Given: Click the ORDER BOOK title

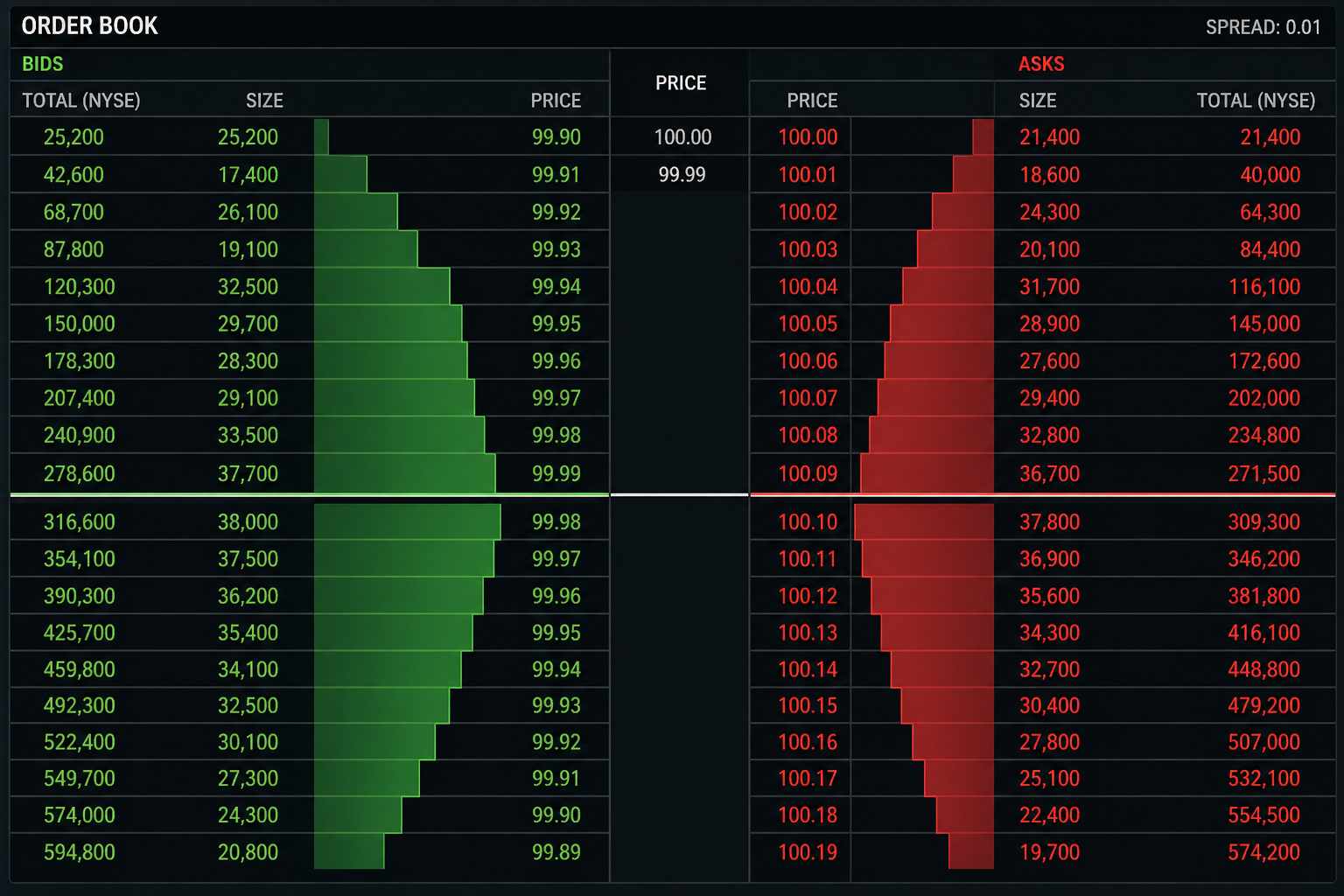Looking at the screenshot, I should coord(89,26).
